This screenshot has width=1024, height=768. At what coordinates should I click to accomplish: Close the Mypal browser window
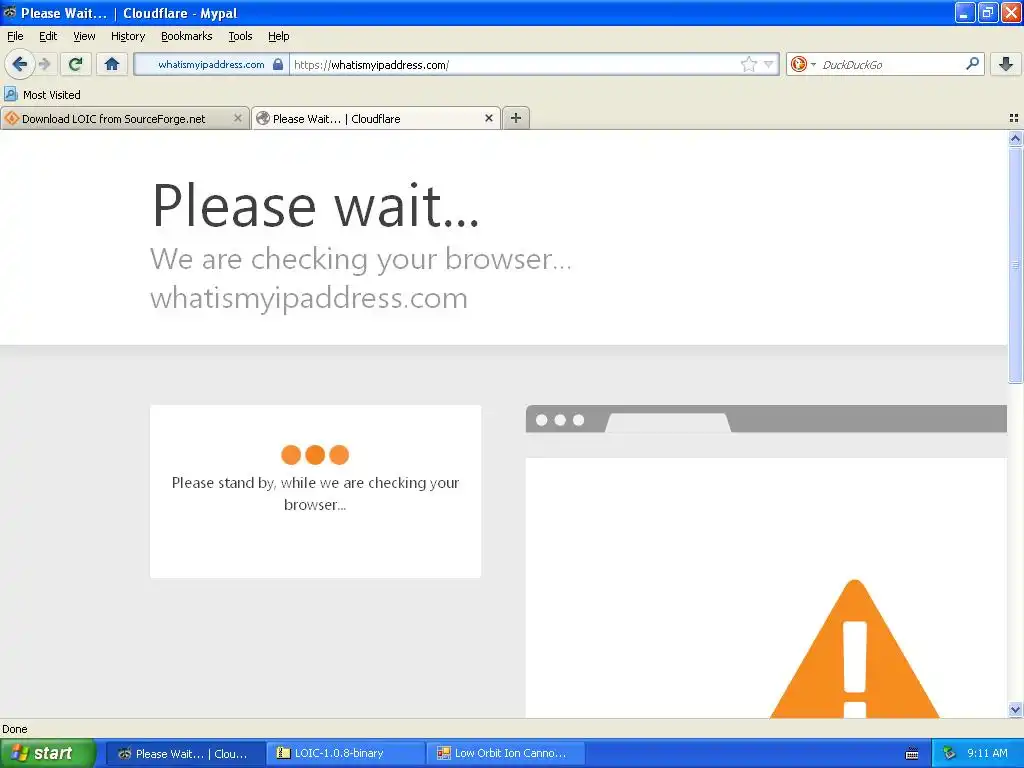(x=1011, y=12)
